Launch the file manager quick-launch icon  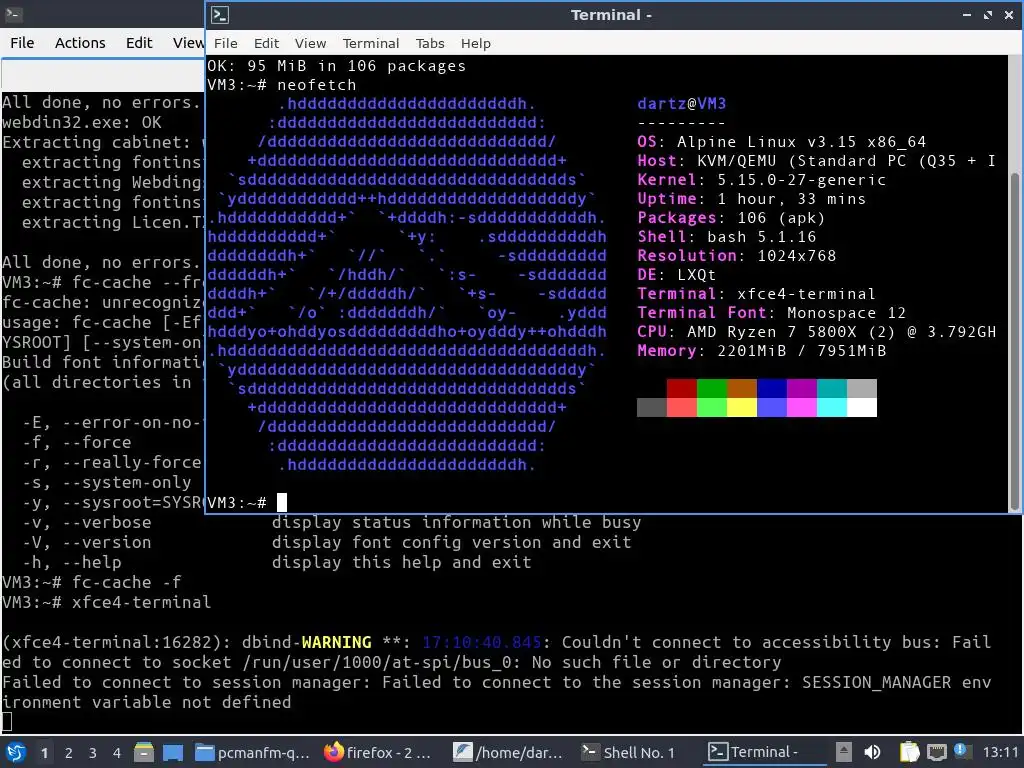pyautogui.click(x=144, y=752)
